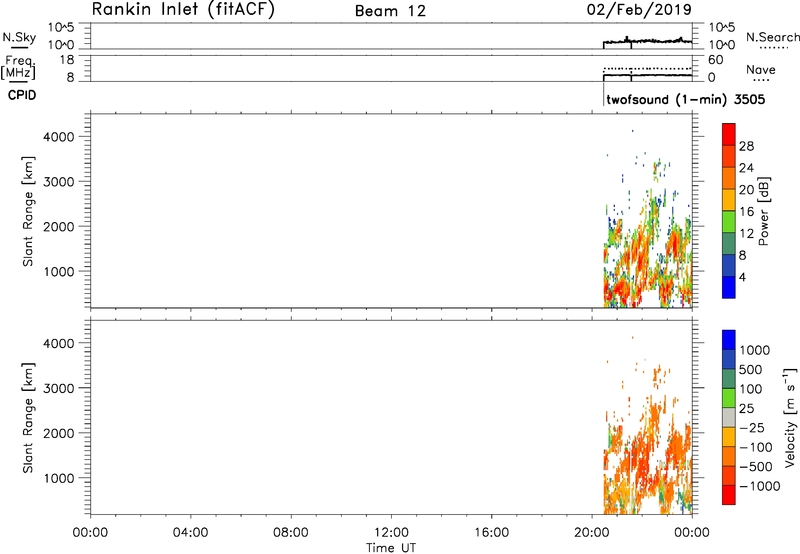800x554 pixels.
Task: Click the gray segment of the velocity colorbar
Action: point(729,418)
